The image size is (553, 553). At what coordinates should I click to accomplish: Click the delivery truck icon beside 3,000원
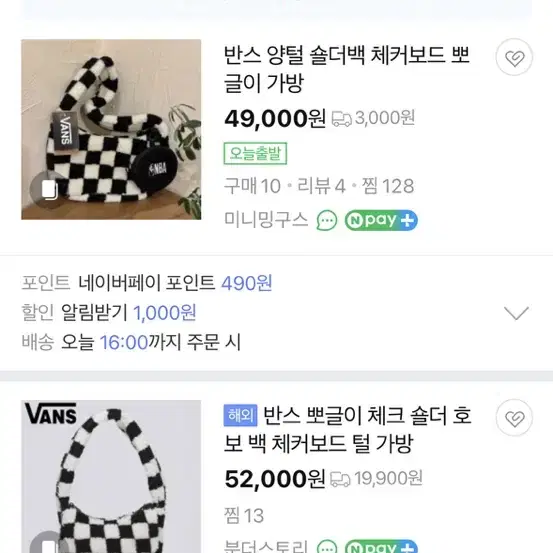(341, 118)
